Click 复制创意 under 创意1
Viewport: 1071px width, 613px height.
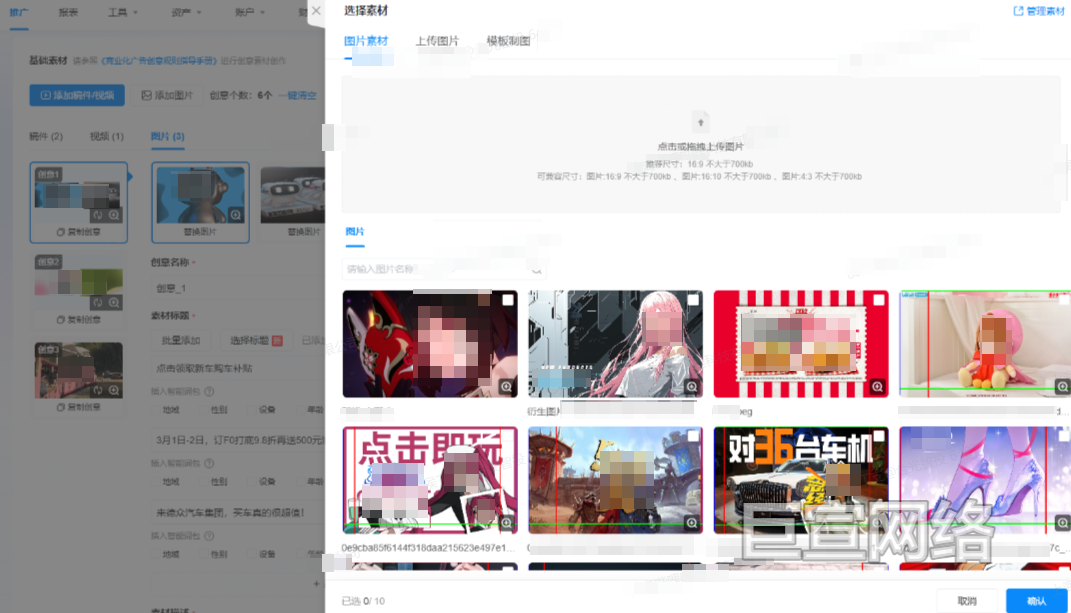[x=78, y=232]
